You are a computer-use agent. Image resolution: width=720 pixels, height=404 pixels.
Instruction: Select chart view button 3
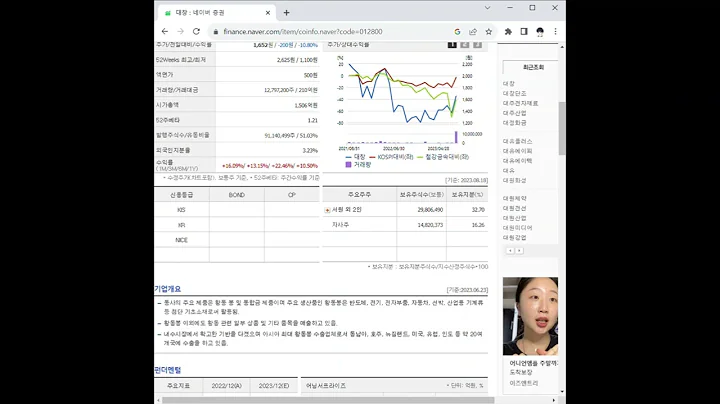478,45
